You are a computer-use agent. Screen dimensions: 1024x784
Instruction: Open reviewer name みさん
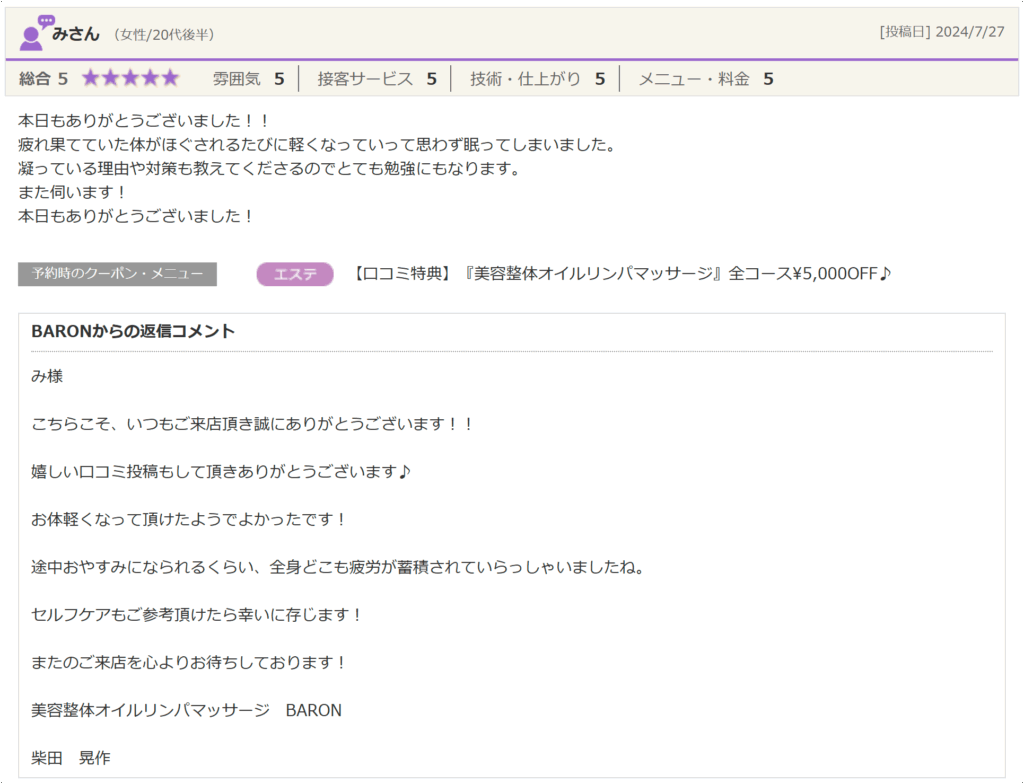click(x=76, y=35)
